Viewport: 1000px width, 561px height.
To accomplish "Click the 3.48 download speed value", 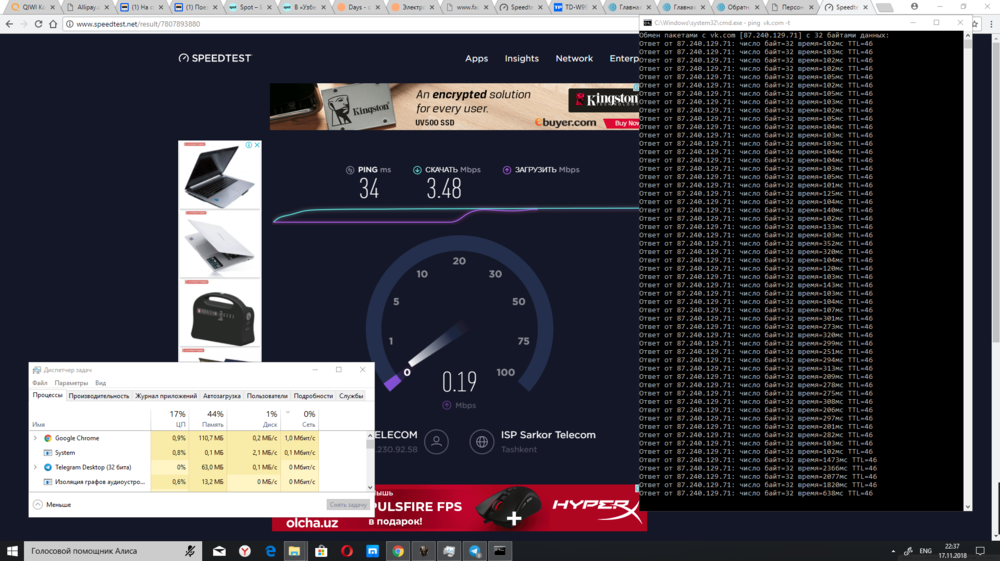I will [444, 189].
